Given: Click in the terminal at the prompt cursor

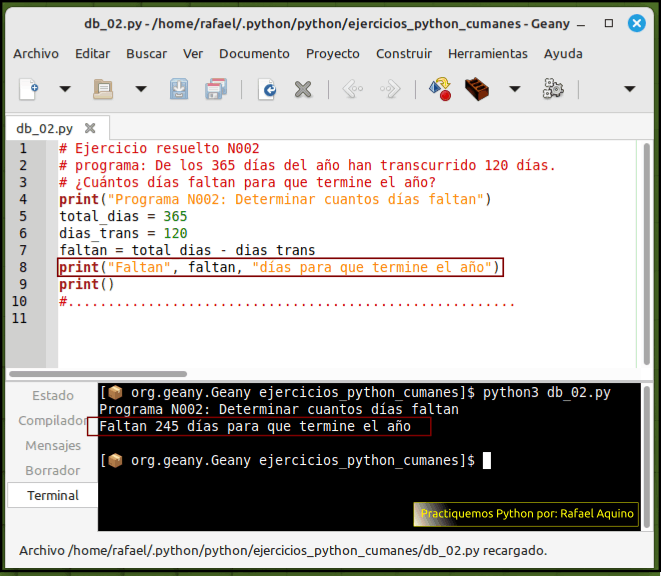Looking at the screenshot, I should click(x=487, y=461).
